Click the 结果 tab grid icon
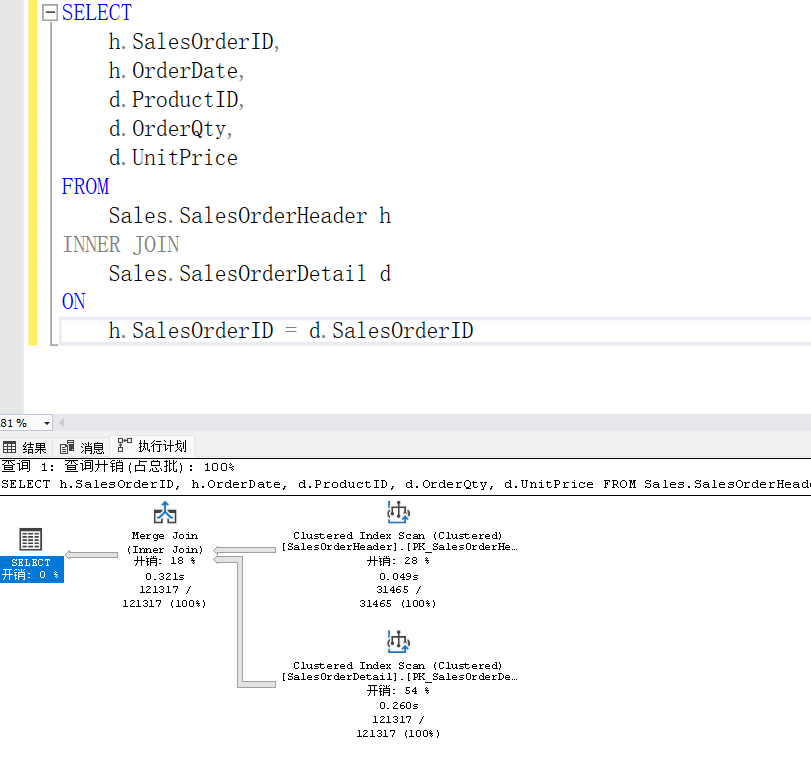This screenshot has height=759, width=811. [10, 447]
